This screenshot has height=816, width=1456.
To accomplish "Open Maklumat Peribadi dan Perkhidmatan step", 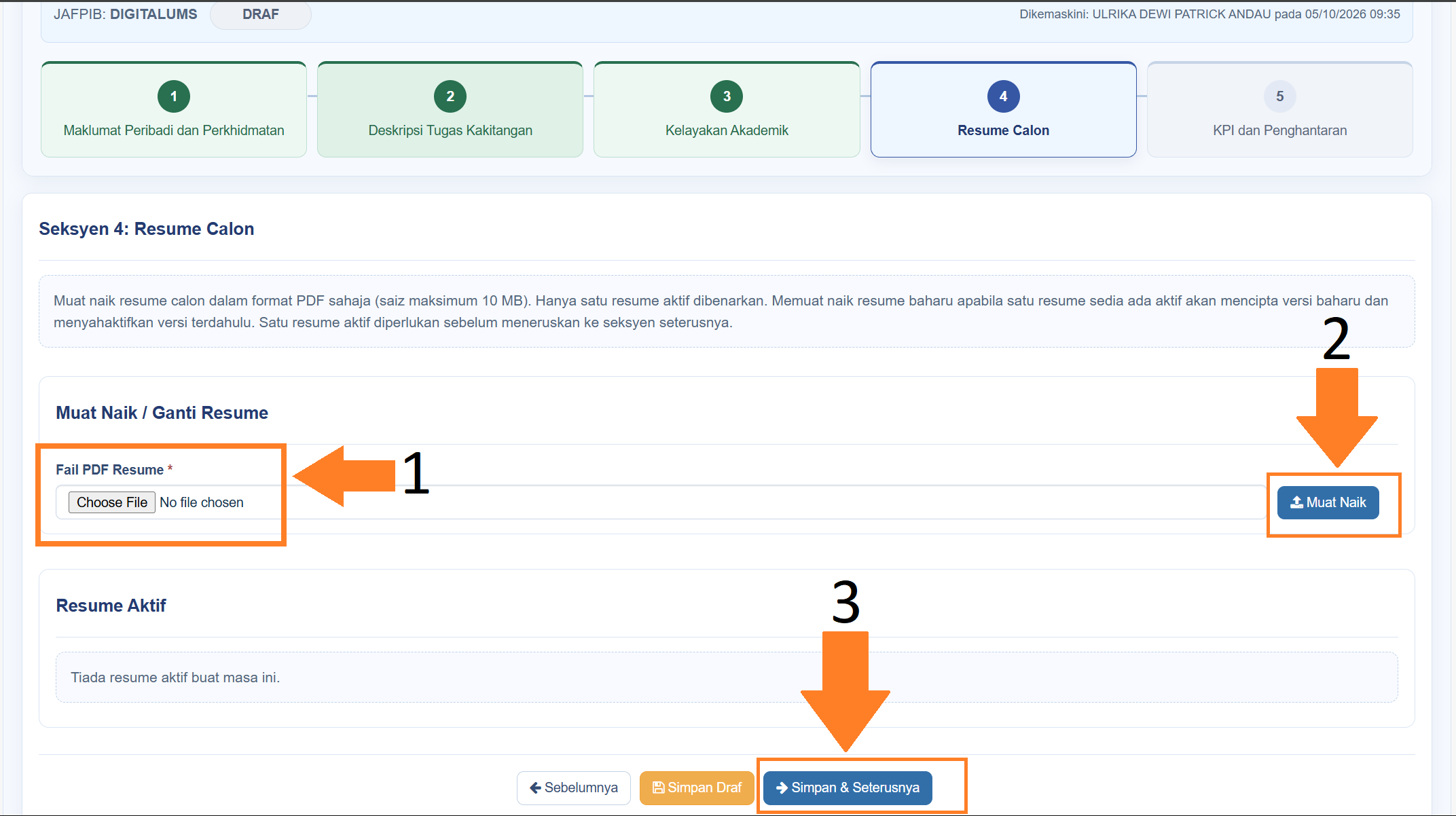I will 174,110.
